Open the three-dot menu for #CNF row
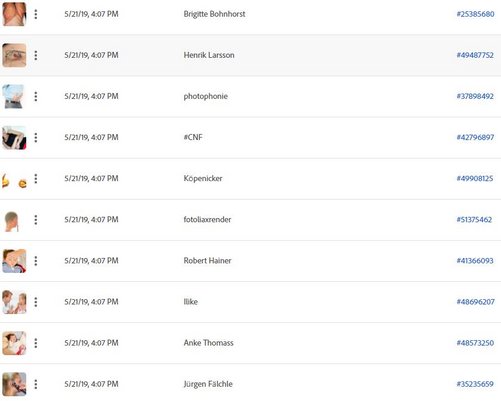This screenshot has width=501, height=401. (x=36, y=137)
